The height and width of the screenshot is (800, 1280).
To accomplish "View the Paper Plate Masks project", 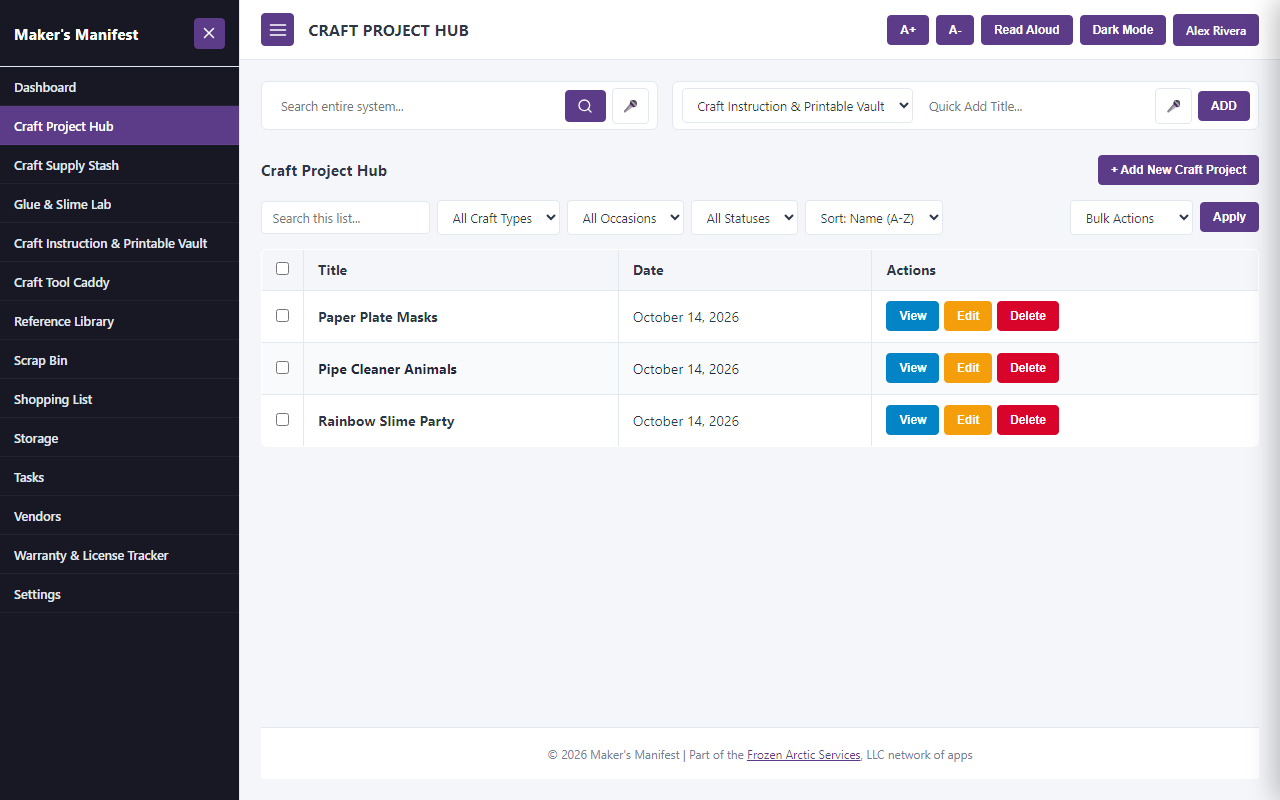I will [913, 315].
